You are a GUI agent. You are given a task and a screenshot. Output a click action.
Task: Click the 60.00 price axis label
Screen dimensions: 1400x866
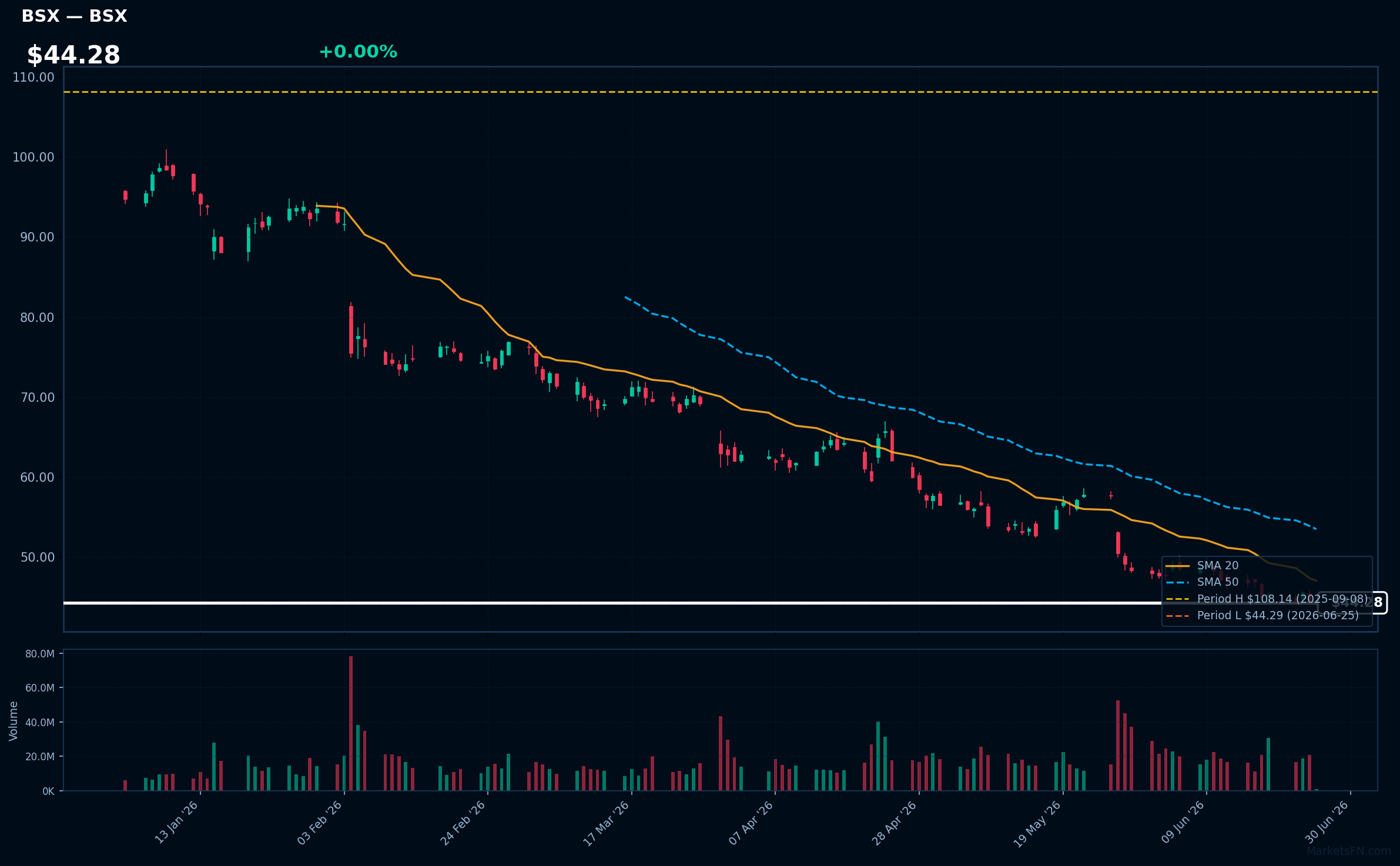click(x=37, y=477)
